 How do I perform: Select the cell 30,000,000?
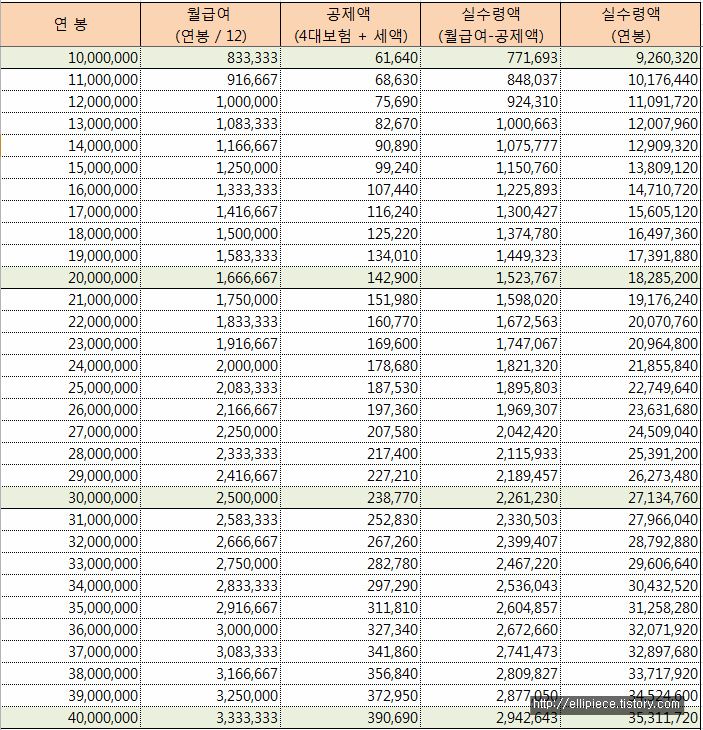[x=70, y=498]
